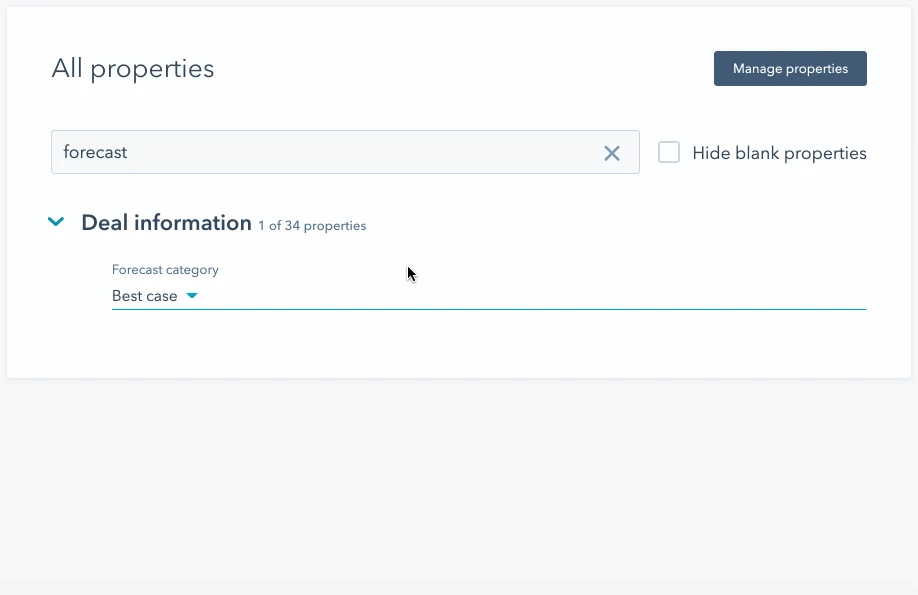Click the 1 of 34 properties count
This screenshot has width=918, height=595.
(x=312, y=226)
